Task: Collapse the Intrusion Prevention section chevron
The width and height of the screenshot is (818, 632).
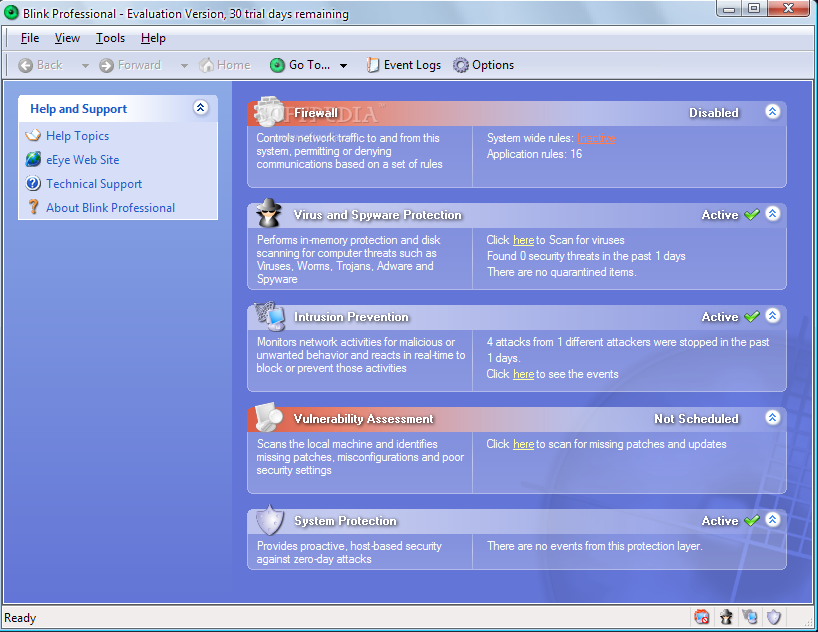Action: tap(773, 315)
